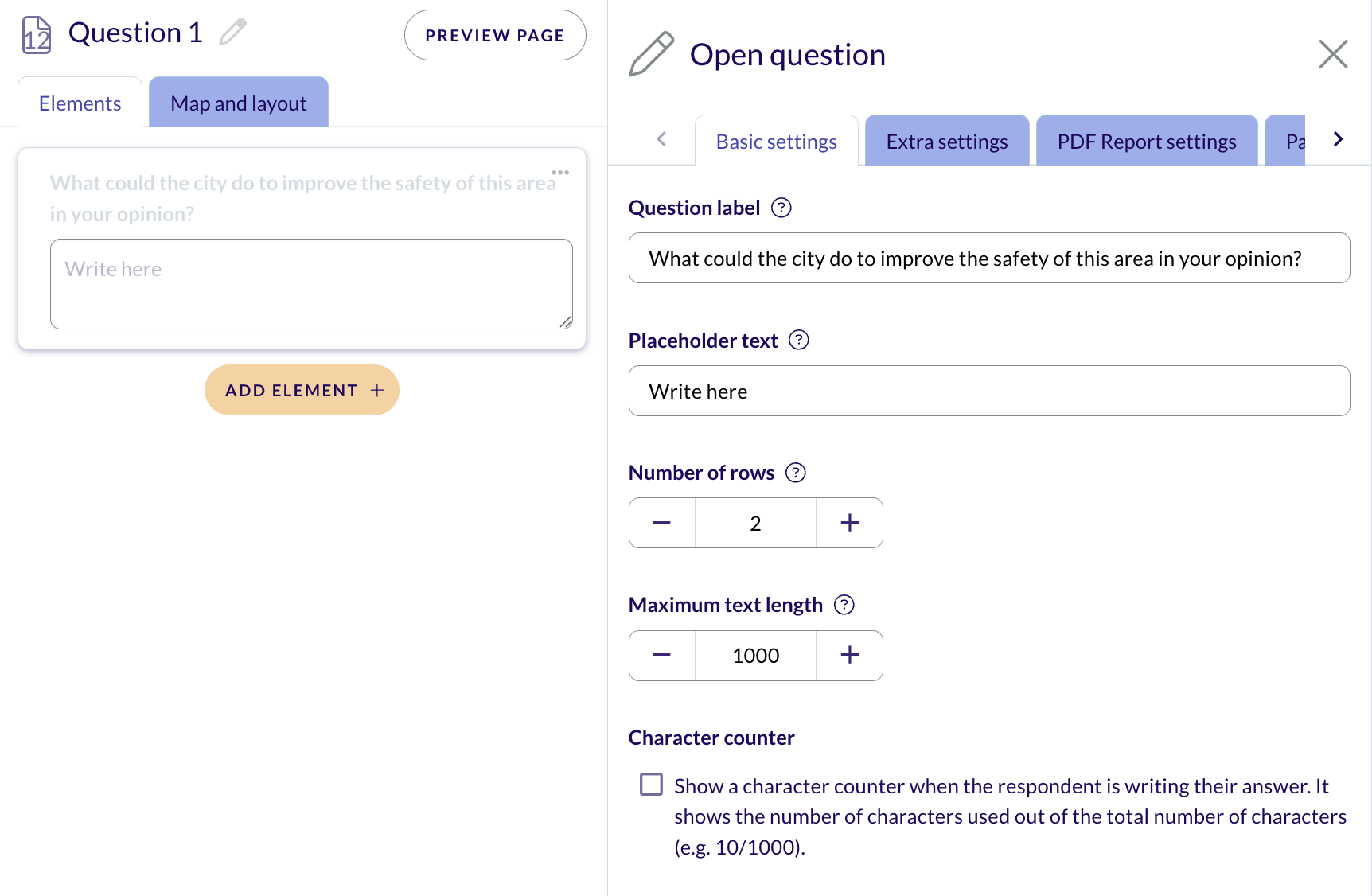Open the three-dot menu on the question element
Screen dimensions: 1372x896
click(x=560, y=170)
